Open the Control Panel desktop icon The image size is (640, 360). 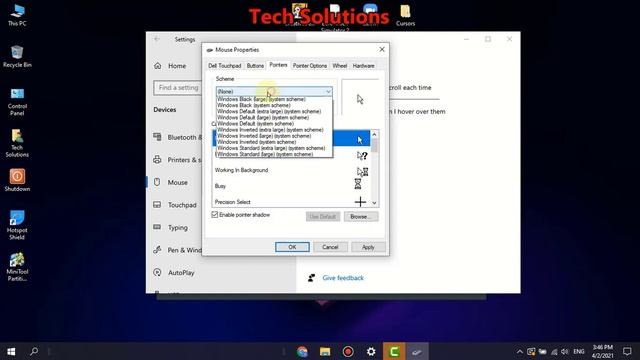pos(17,102)
